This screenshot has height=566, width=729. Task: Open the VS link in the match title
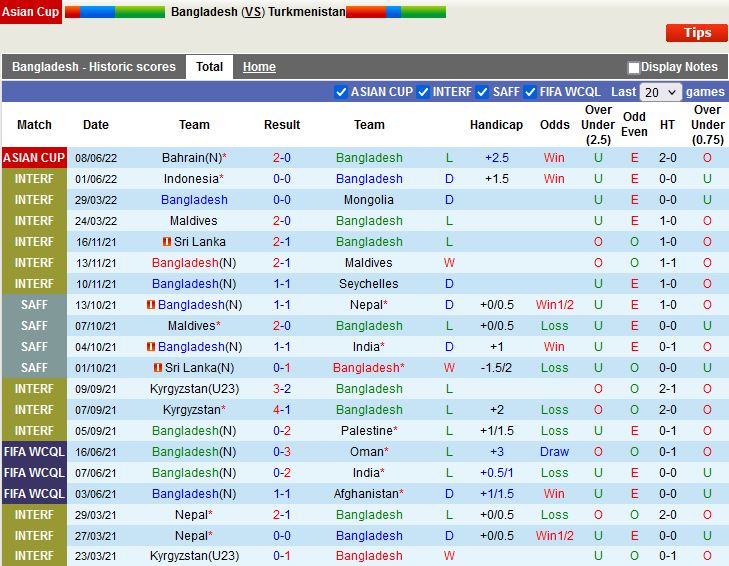click(253, 12)
